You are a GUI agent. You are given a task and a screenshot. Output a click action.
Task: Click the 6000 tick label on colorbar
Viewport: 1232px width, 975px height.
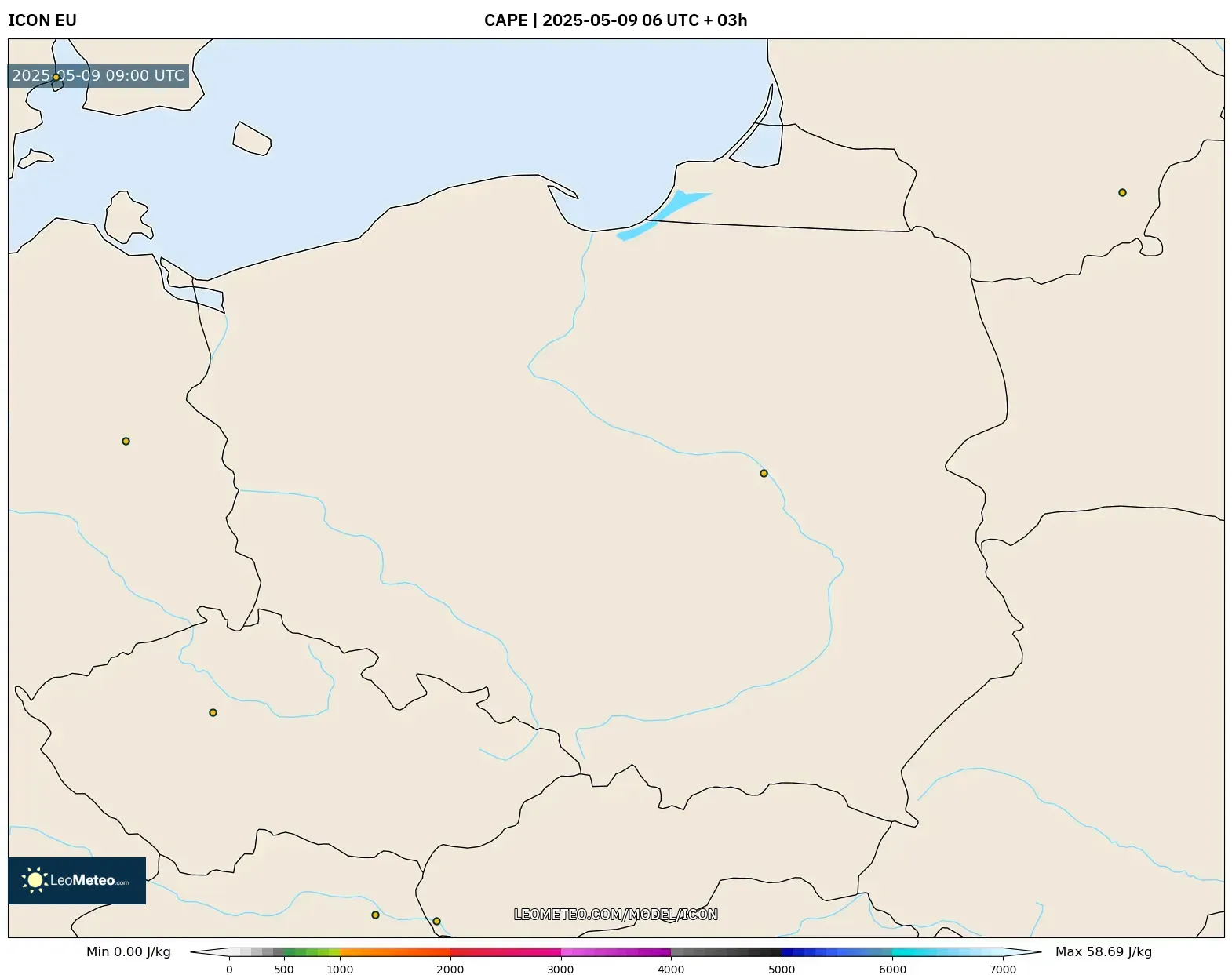(x=892, y=970)
